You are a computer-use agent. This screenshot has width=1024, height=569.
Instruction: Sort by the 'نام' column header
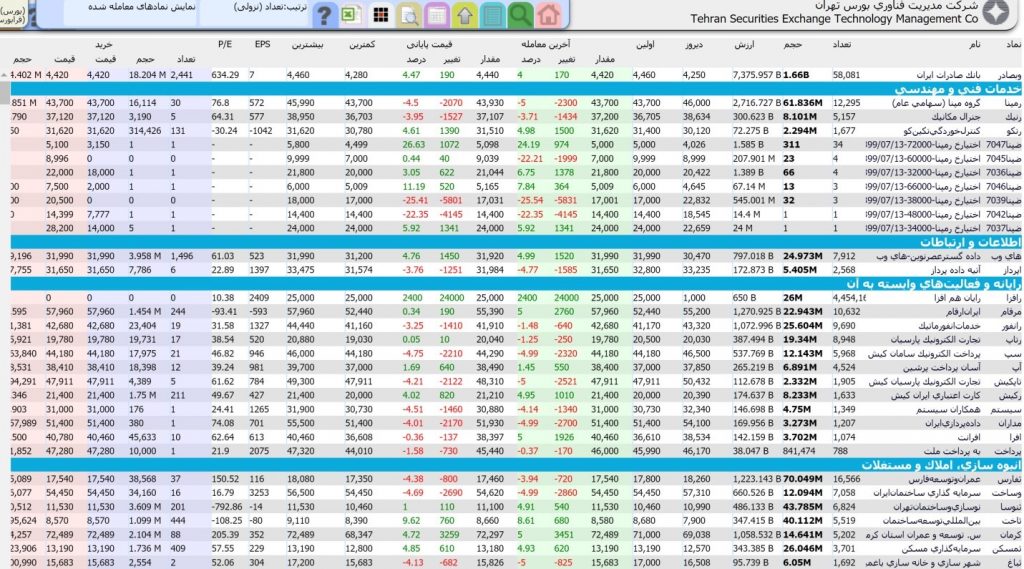(x=974, y=44)
